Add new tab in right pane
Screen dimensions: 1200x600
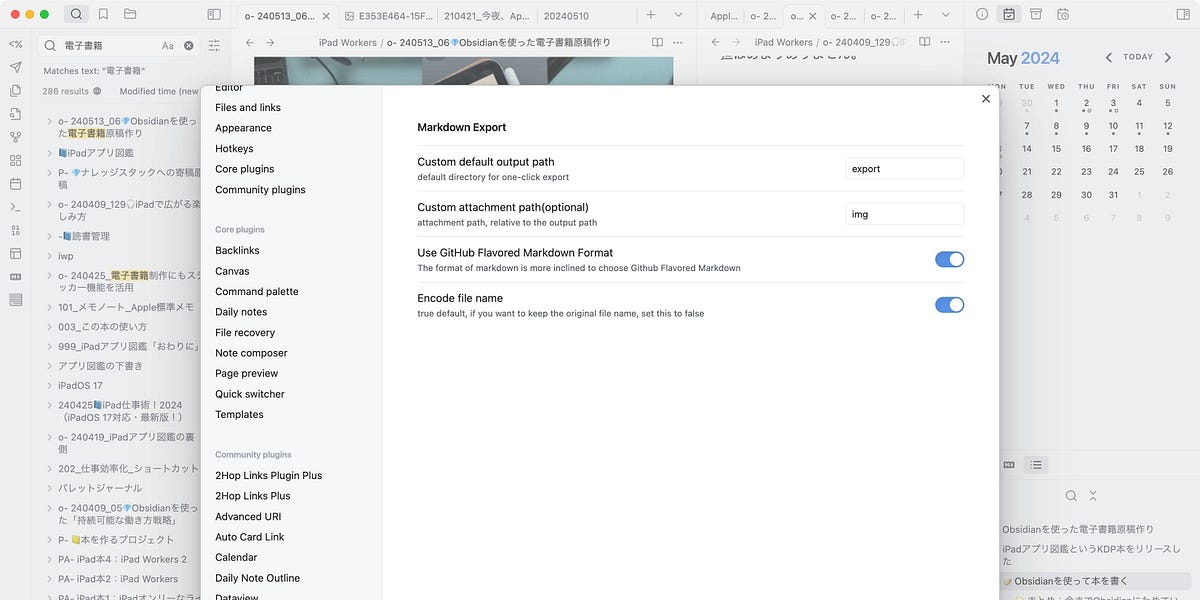(918, 14)
